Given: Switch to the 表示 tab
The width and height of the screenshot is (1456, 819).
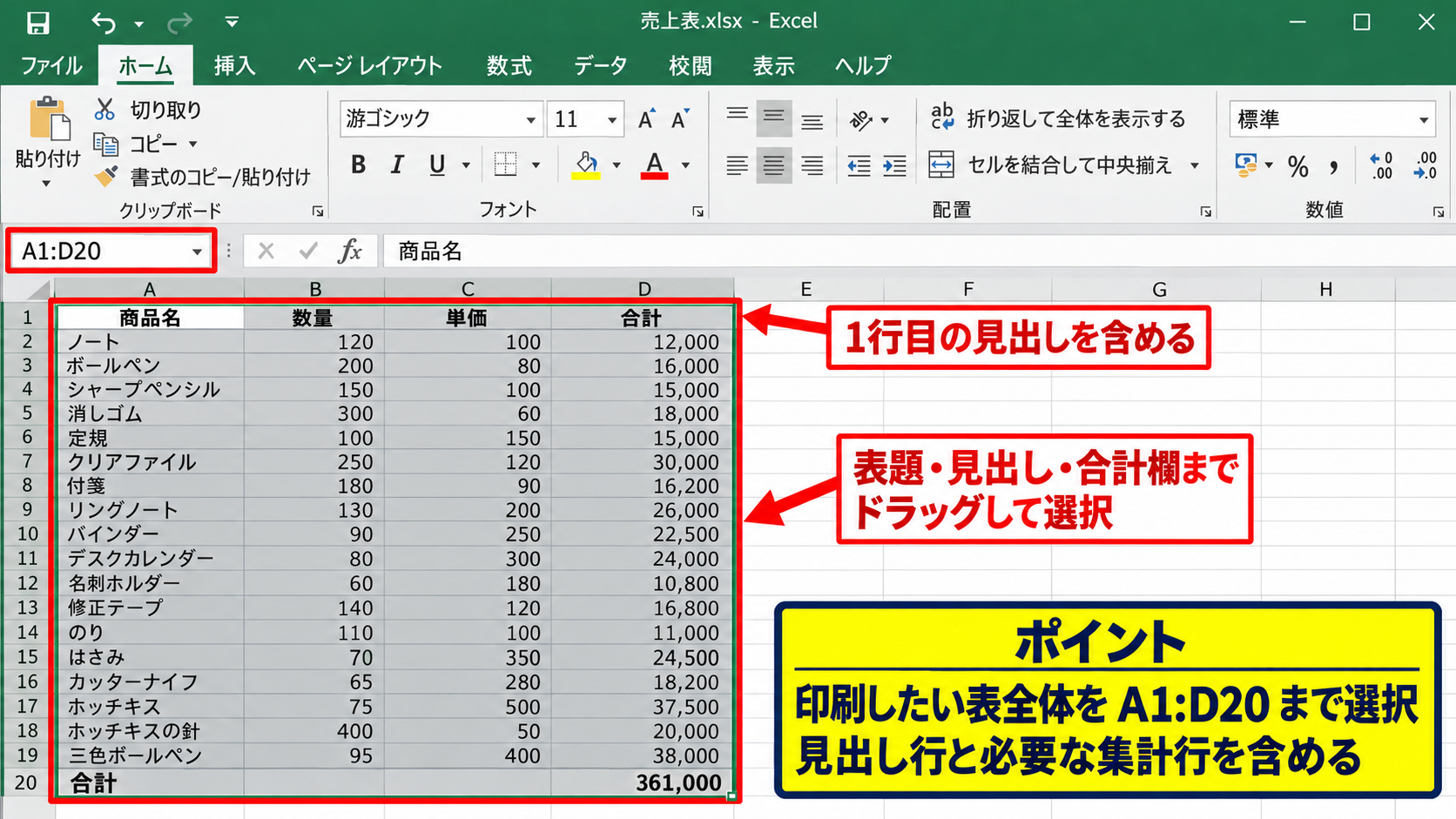Looking at the screenshot, I should (773, 65).
